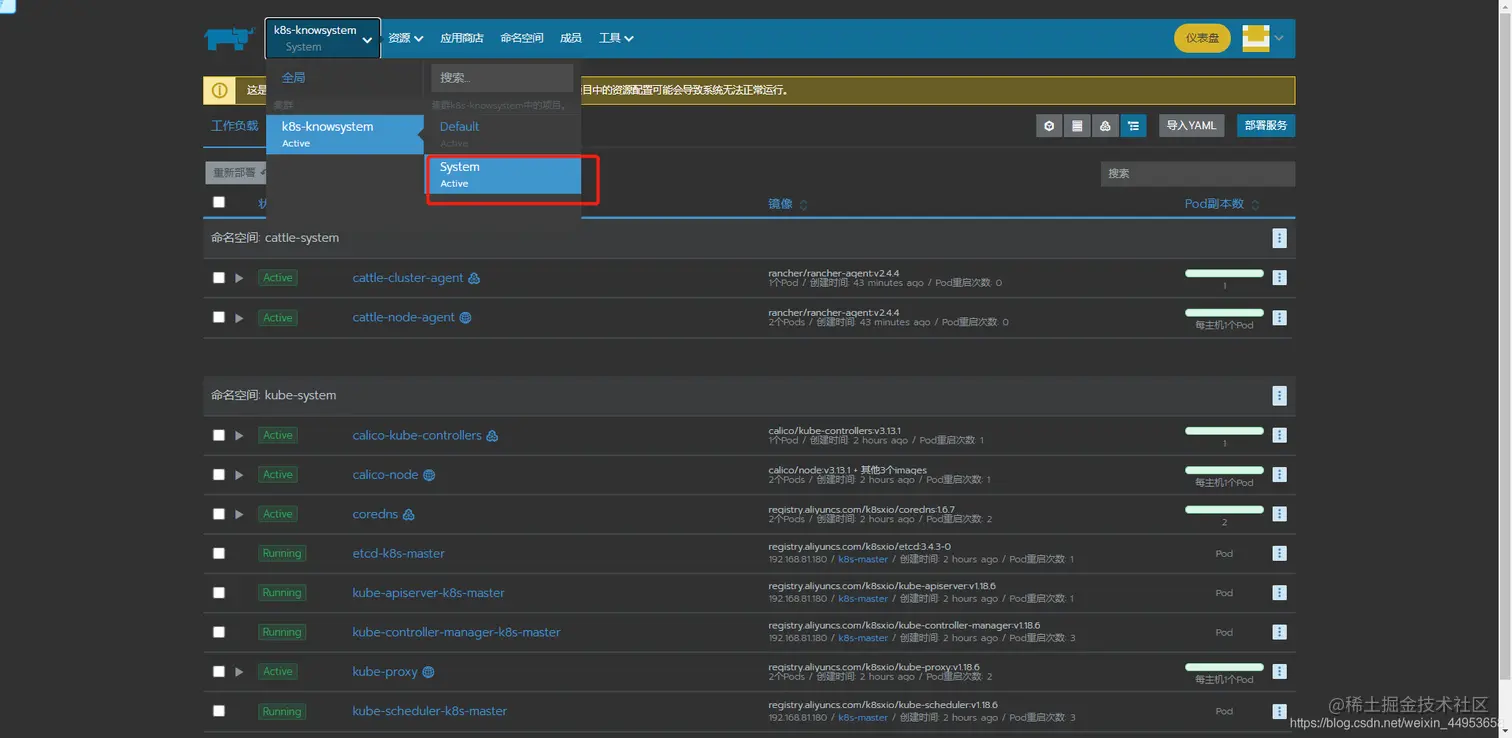
Task: Check the kube-apiserver-k8s-master row checkbox
Action: 219,592
